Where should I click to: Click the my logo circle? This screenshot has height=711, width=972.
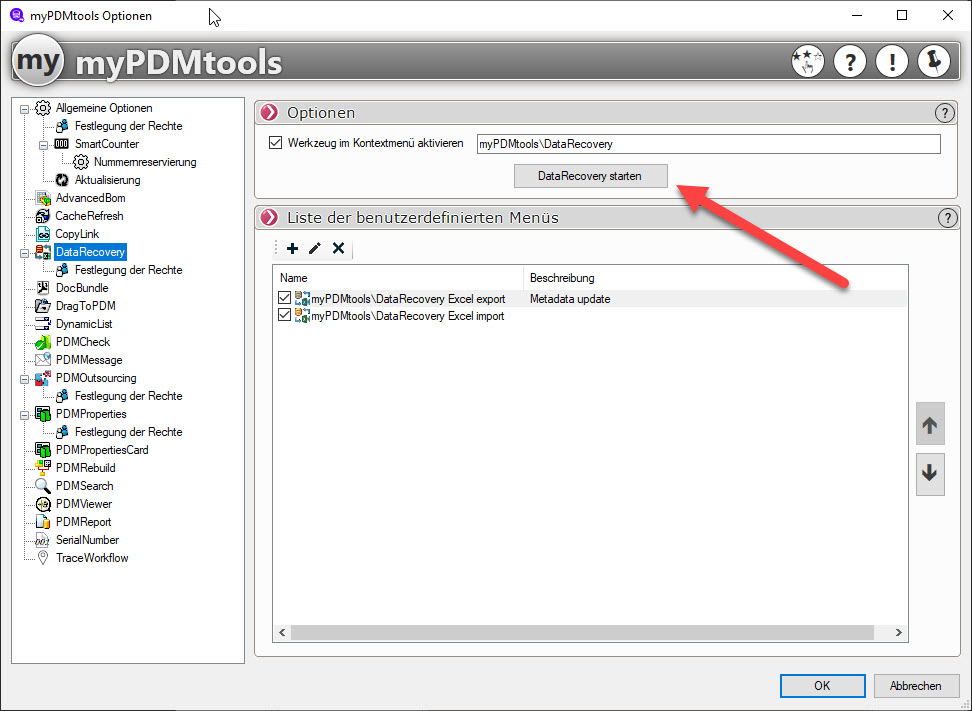38,61
